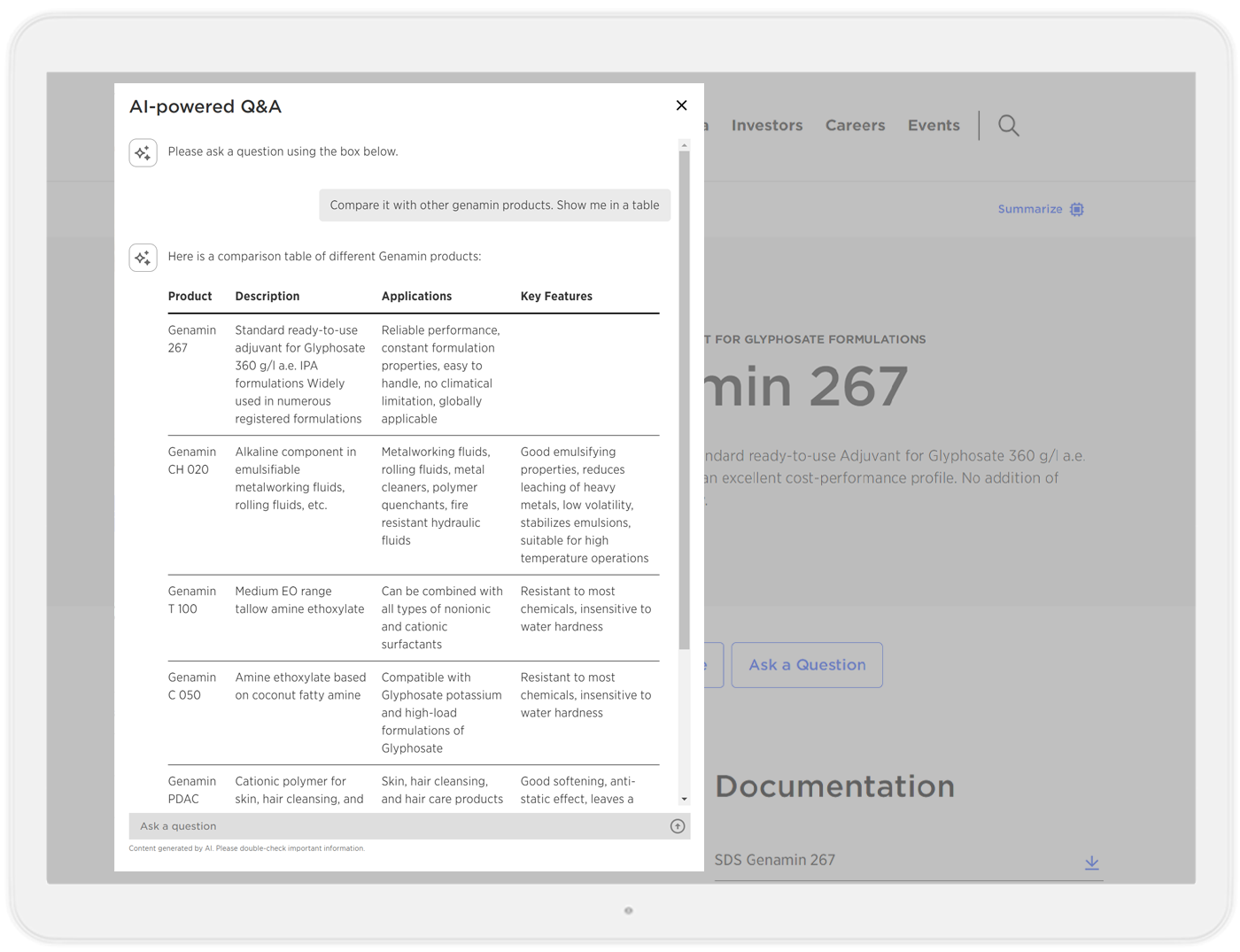
Task: Click the 'Metalworking fluids, rolling fluids, metal cleaners' cell
Action: tap(436, 496)
